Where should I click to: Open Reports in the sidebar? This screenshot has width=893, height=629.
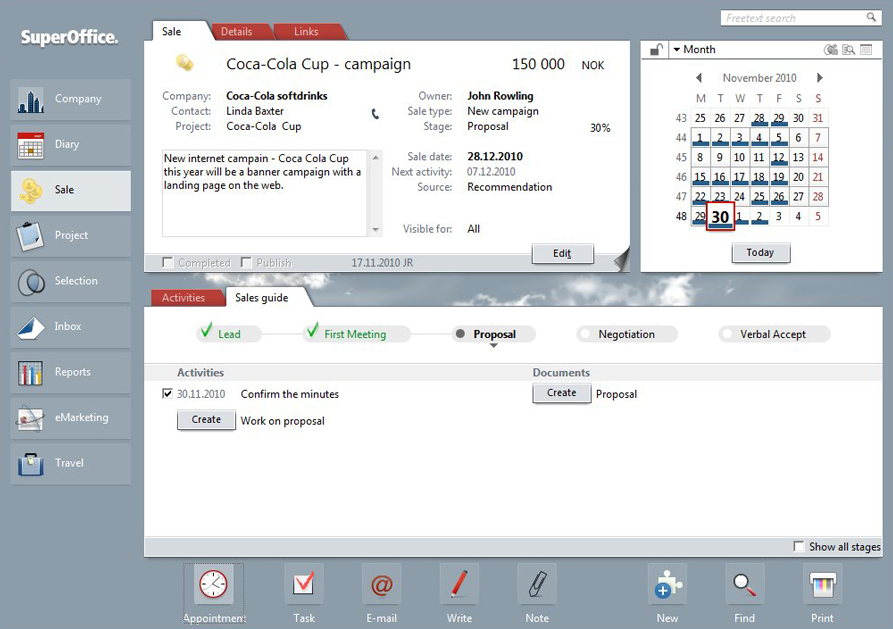71,373
